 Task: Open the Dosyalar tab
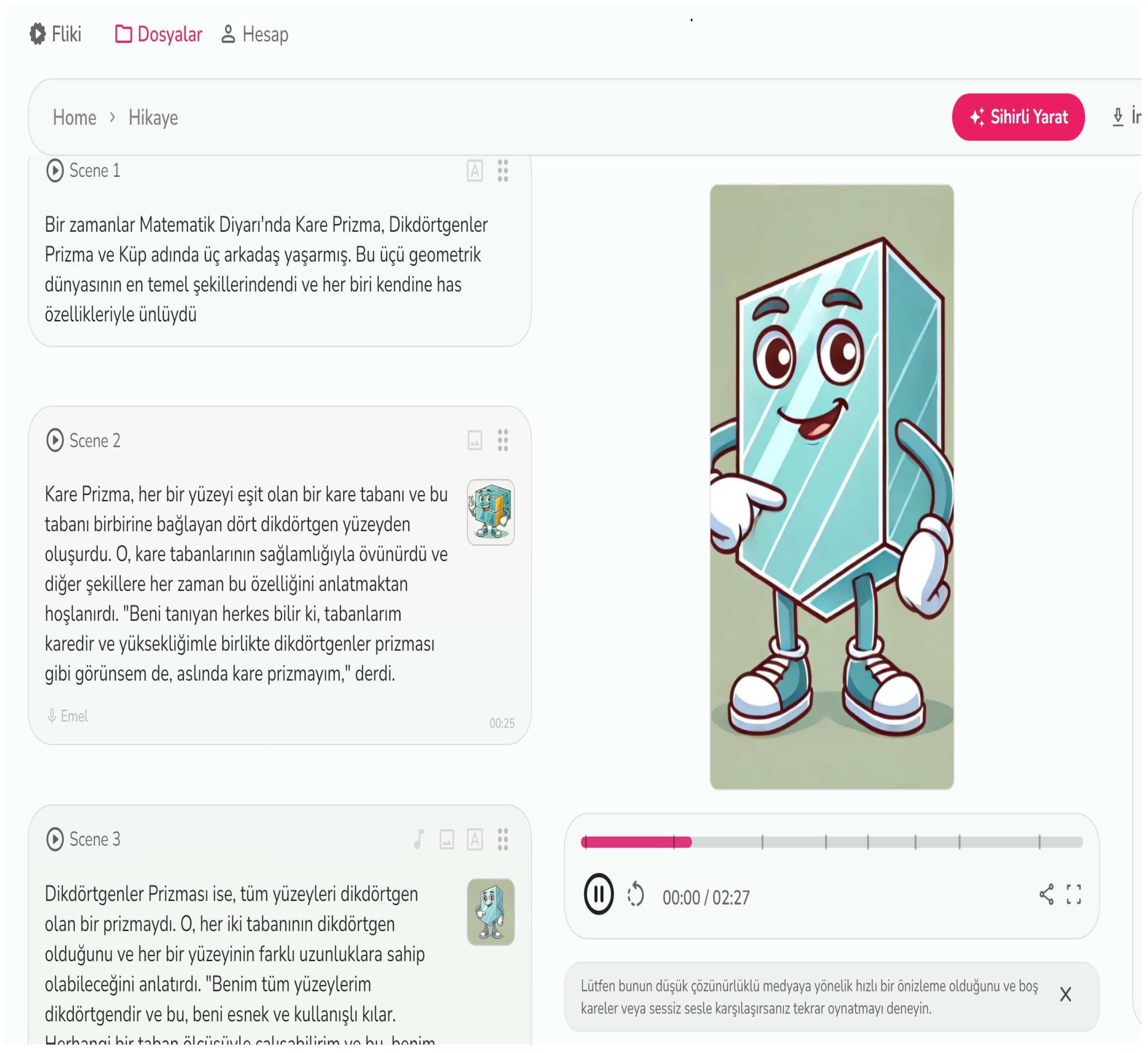tap(158, 34)
